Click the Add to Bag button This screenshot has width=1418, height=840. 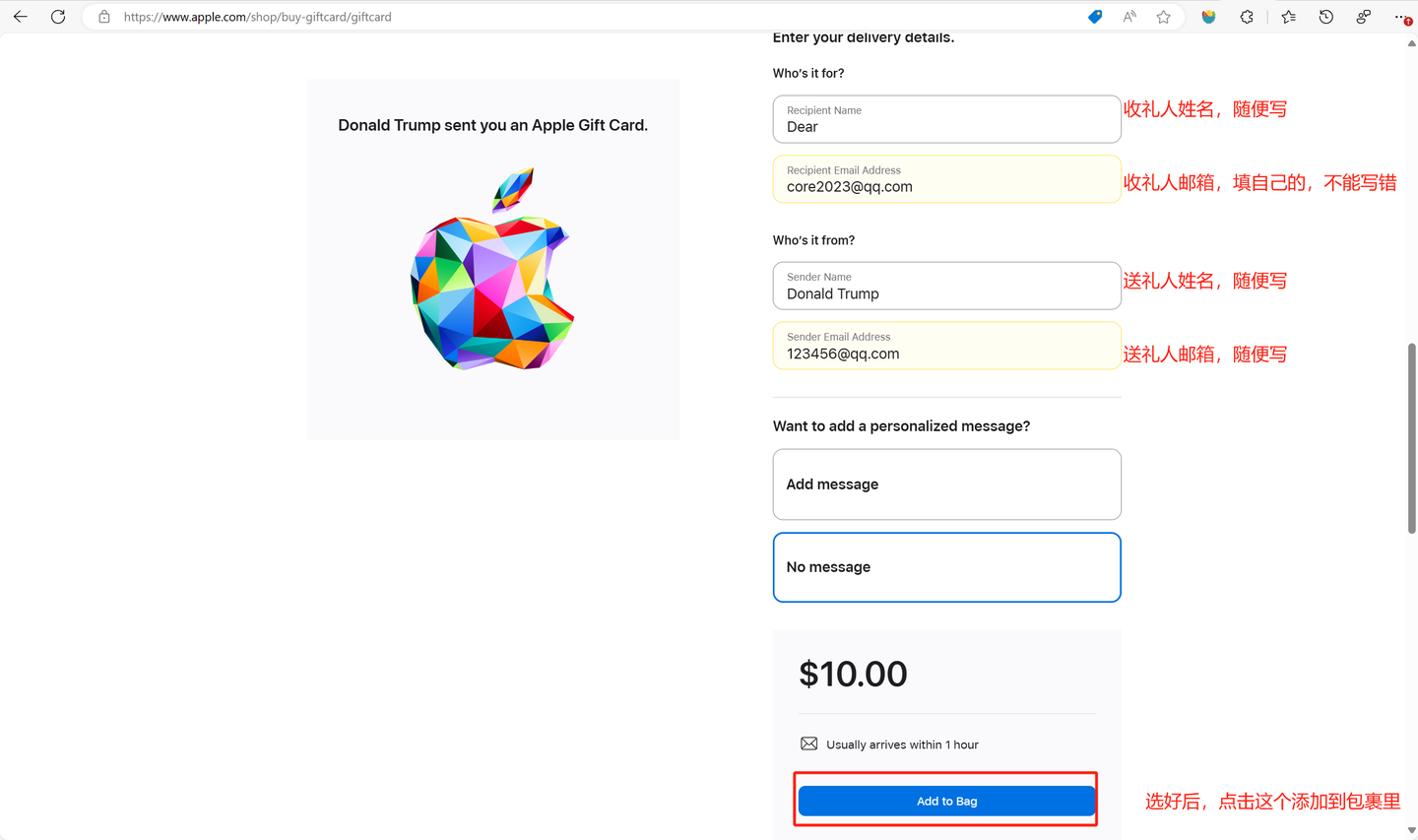(946, 801)
